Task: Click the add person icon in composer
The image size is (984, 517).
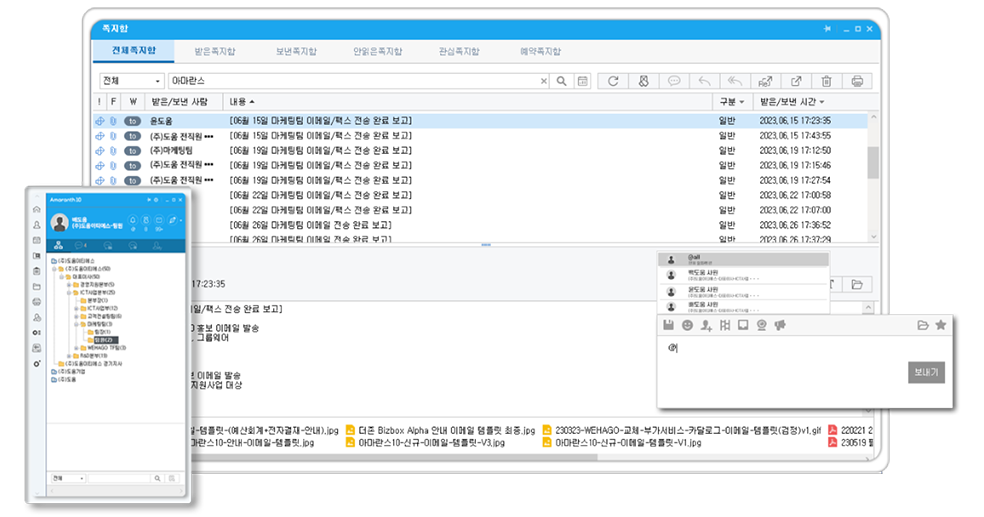Action: [706, 325]
